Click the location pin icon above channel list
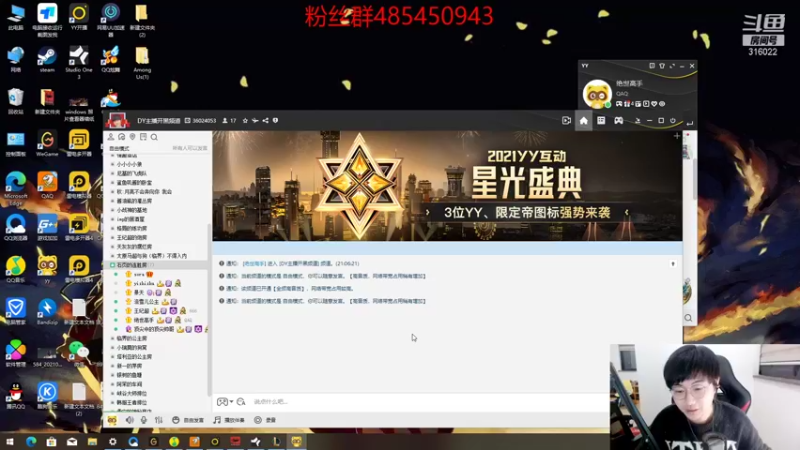Image resolution: width=800 pixels, height=450 pixels. coord(132,137)
